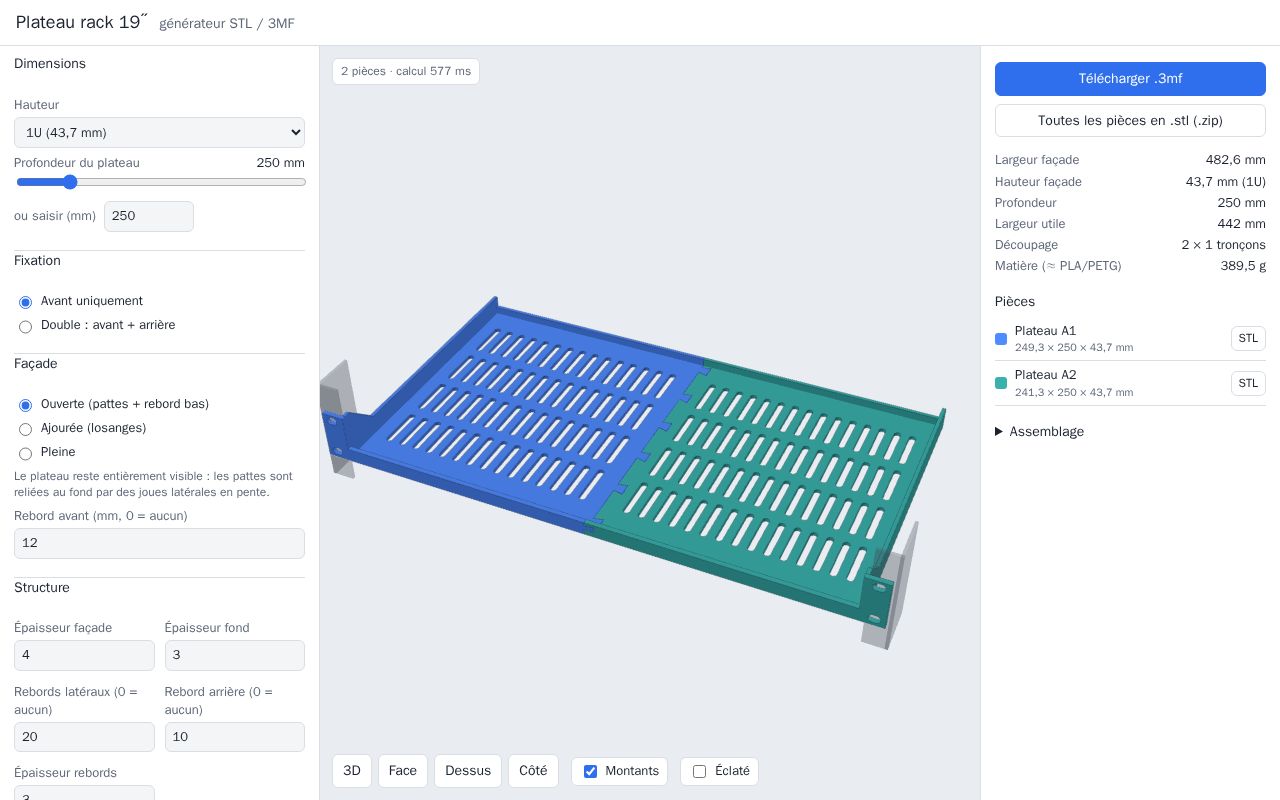Switch to the 3D view

[352, 771]
